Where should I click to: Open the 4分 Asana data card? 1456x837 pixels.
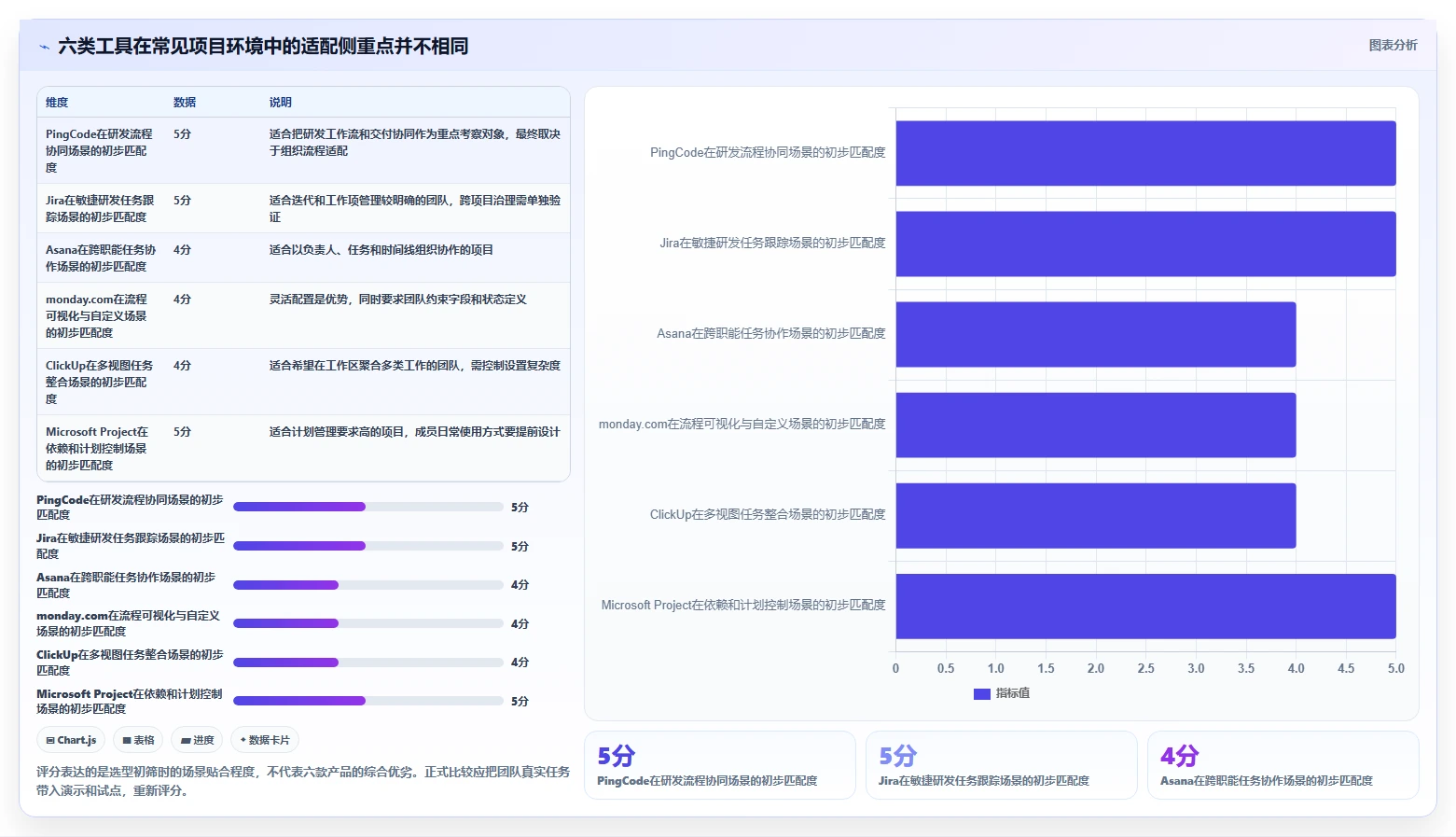tap(1283, 765)
